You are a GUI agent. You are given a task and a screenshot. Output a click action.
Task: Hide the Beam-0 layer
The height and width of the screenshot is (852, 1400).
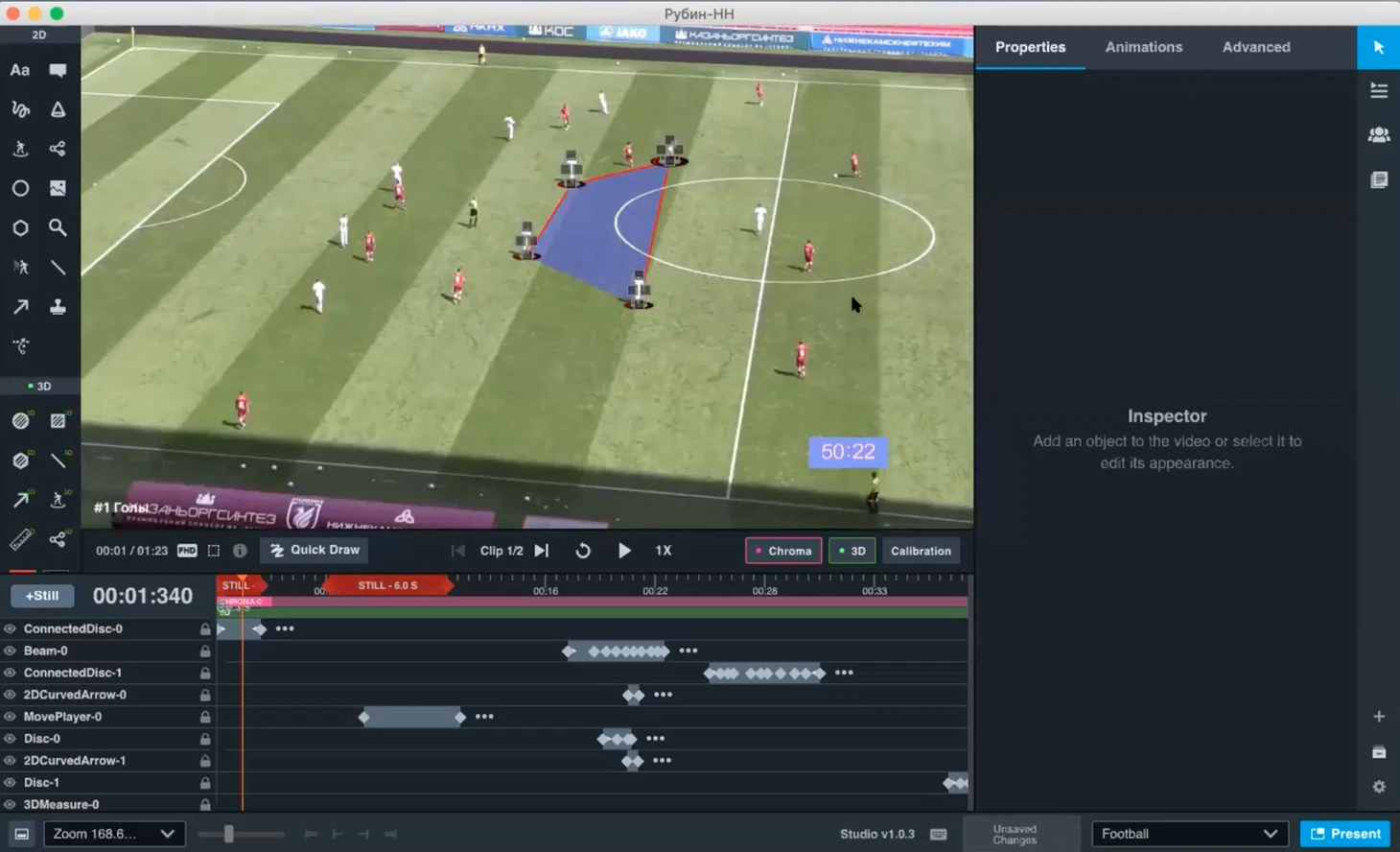tap(11, 651)
